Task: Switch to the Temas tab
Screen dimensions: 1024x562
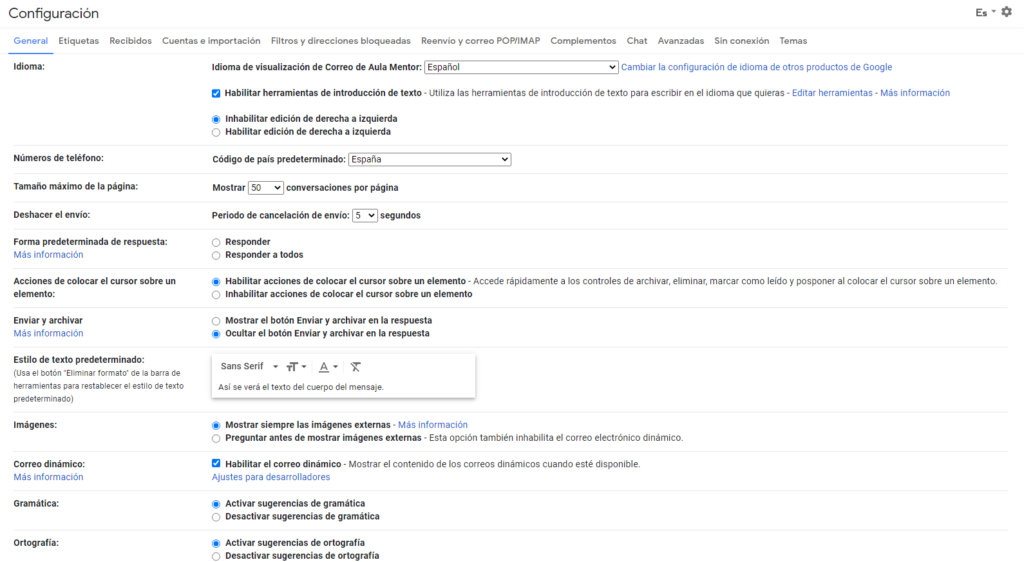Action: (793, 41)
